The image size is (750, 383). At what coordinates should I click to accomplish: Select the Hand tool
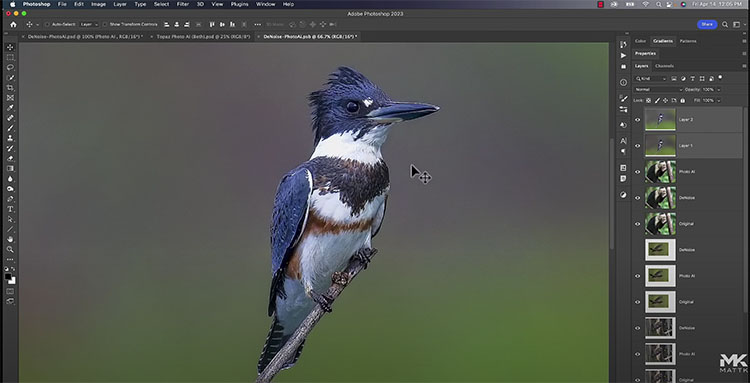click(10, 239)
